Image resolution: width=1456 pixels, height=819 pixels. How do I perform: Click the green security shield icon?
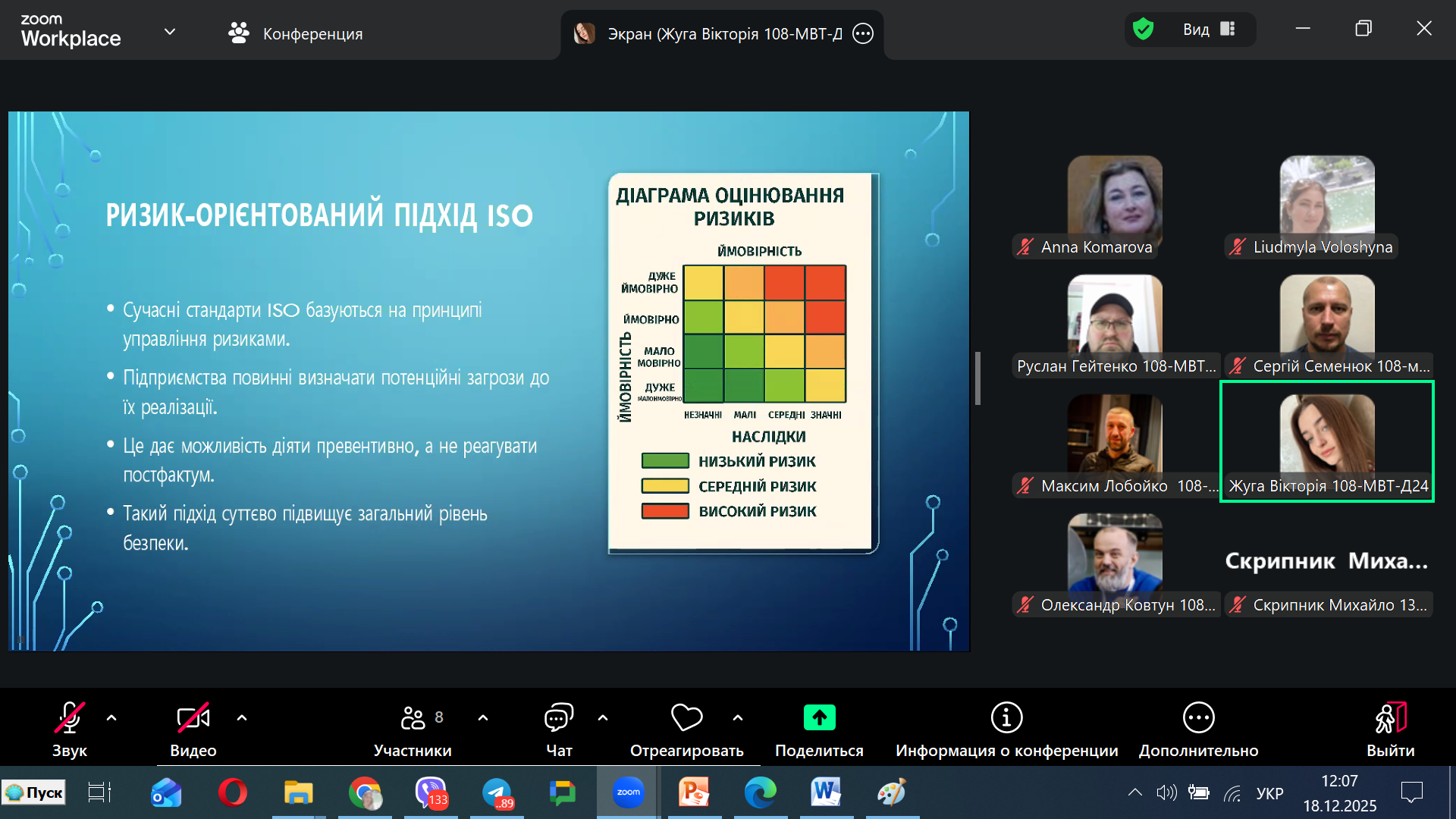1143,30
